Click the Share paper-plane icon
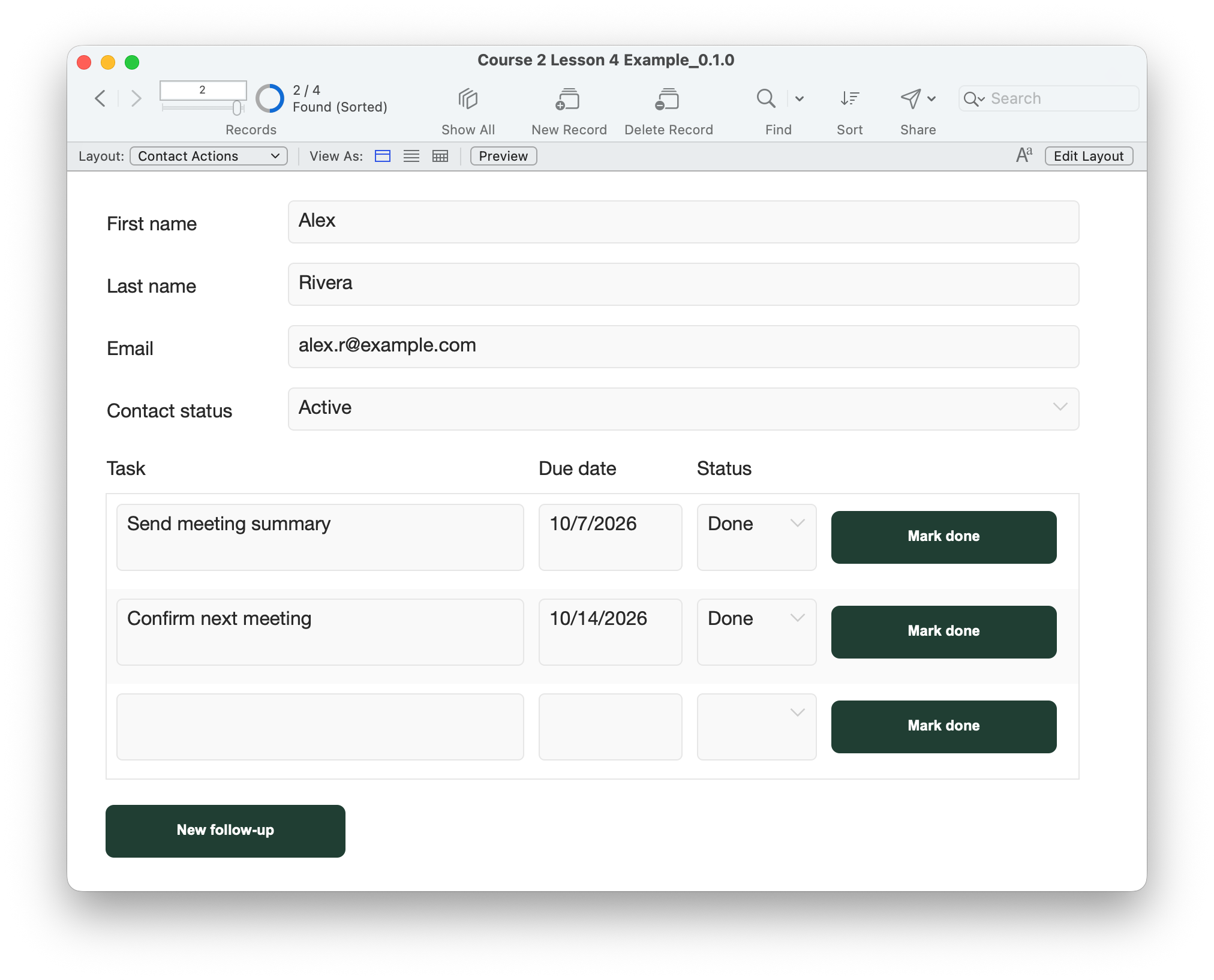Image resolution: width=1214 pixels, height=980 pixels. click(910, 98)
